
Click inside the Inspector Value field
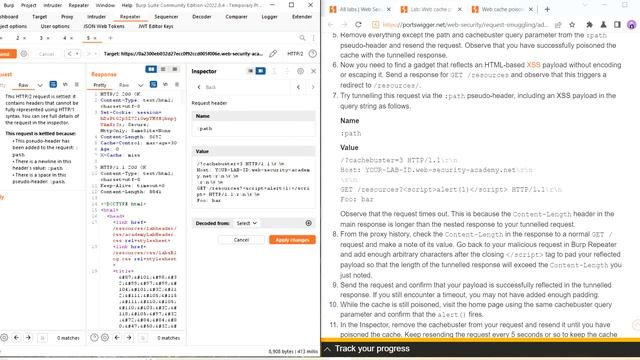pos(253,182)
